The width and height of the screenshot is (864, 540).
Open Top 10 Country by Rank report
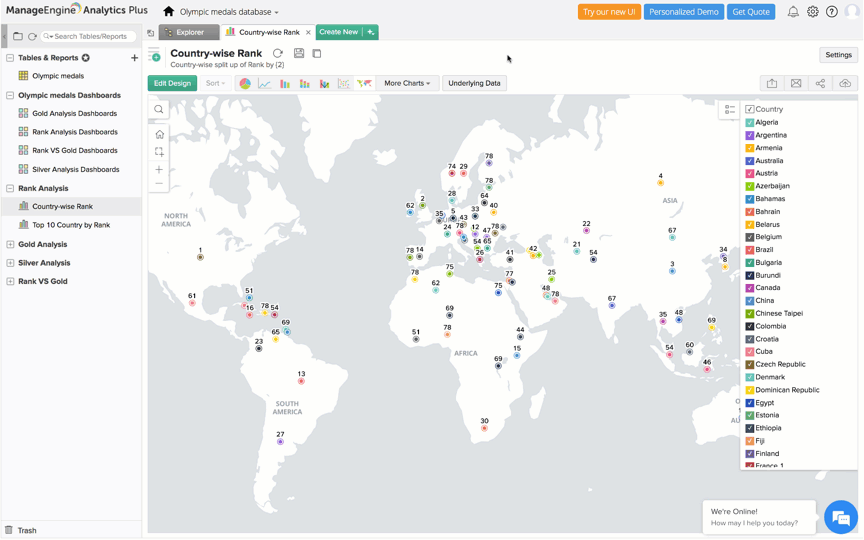coord(71,225)
